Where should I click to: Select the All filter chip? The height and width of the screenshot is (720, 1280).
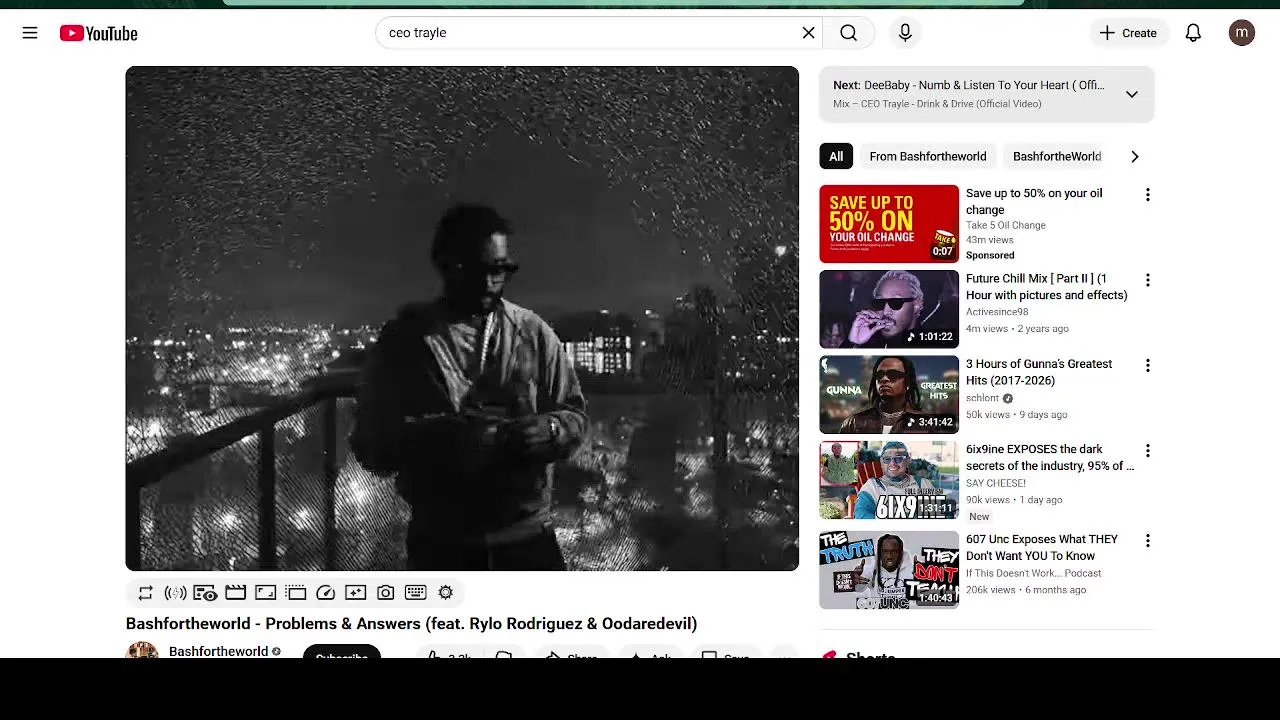836,156
